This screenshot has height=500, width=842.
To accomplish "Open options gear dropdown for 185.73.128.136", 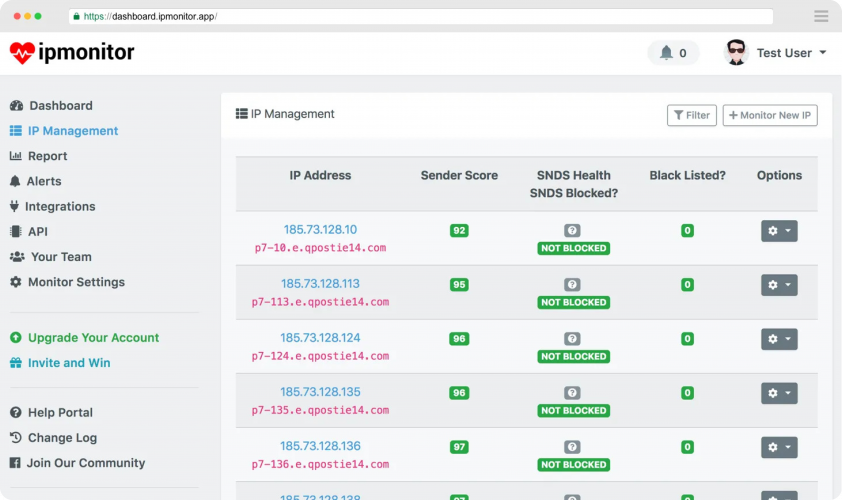I will coord(779,447).
